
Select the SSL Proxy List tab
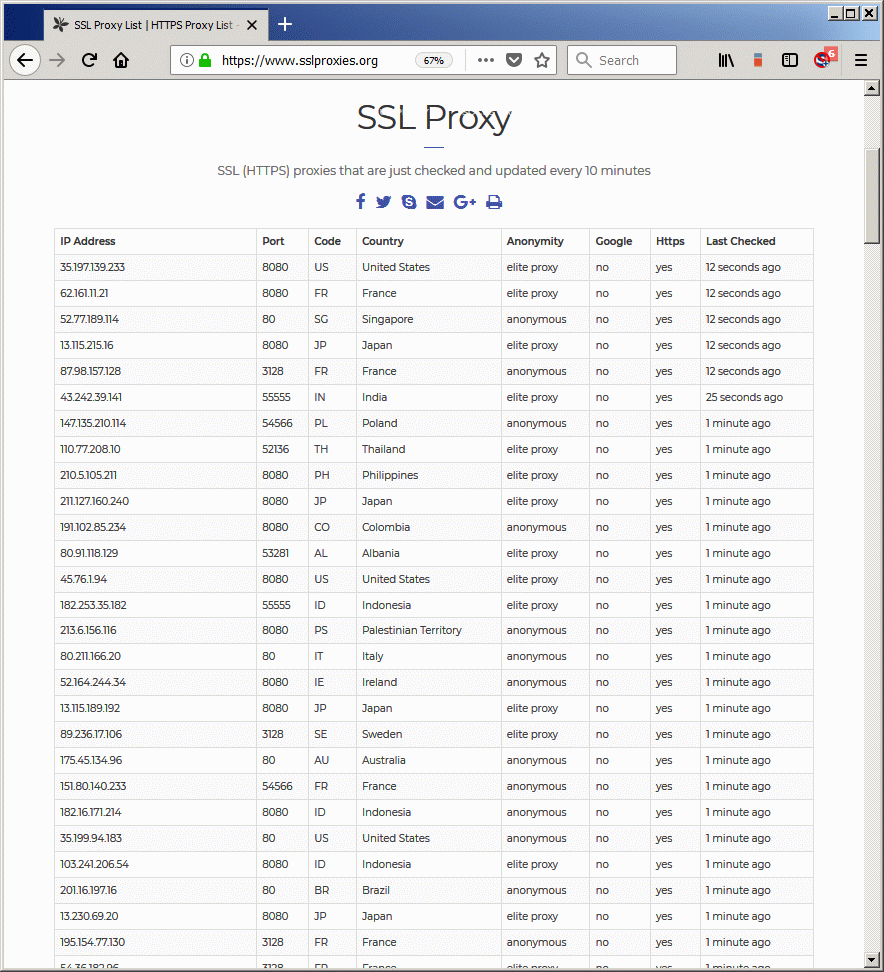(150, 24)
